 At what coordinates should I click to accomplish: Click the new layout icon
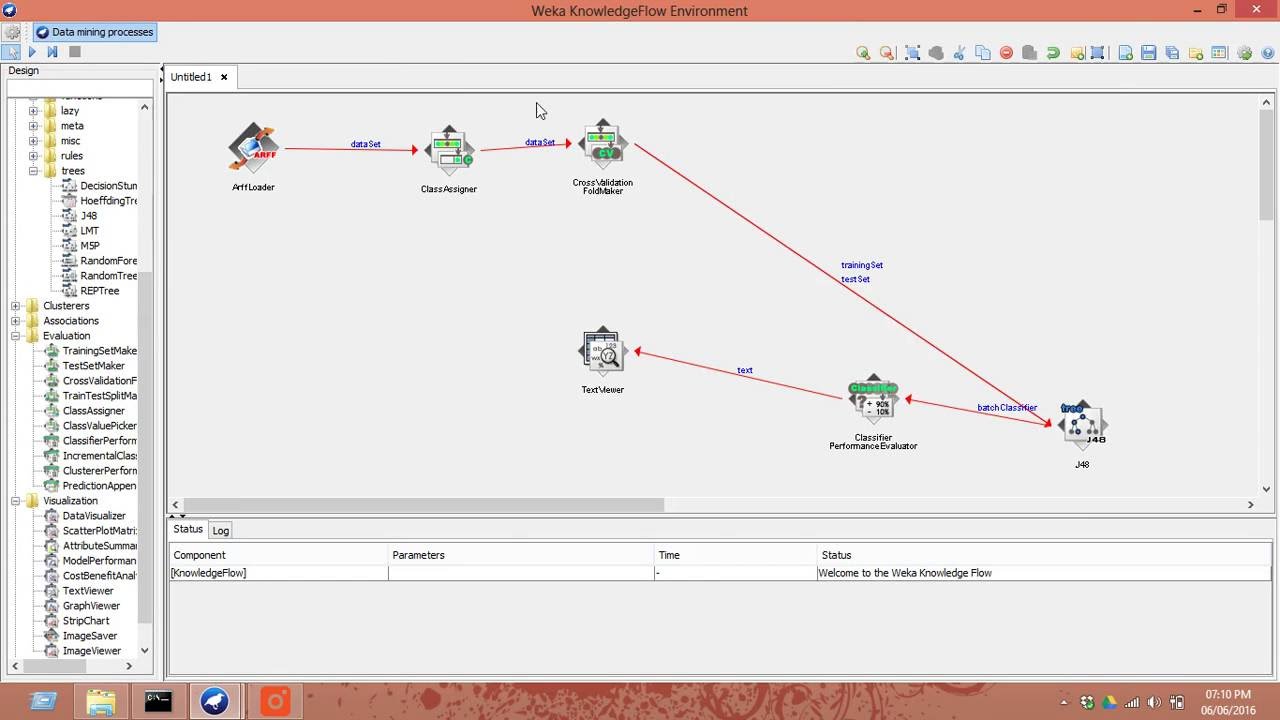pyautogui.click(x=1125, y=53)
